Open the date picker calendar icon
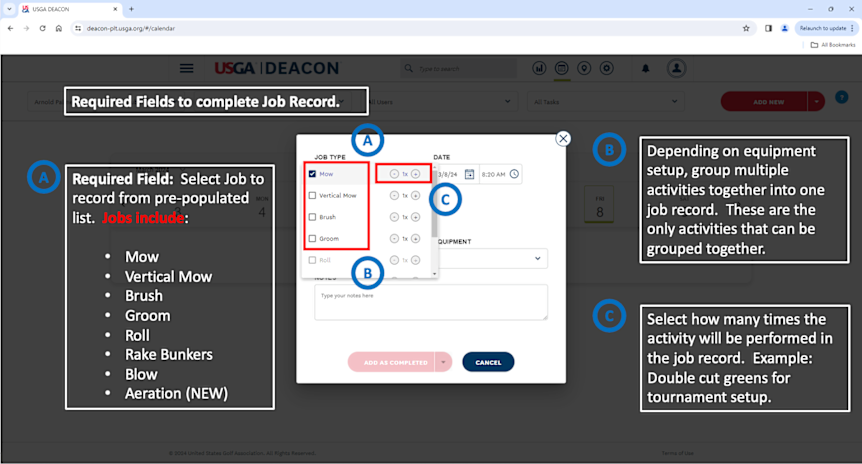This screenshot has height=464, width=862. pyautogui.click(x=469, y=174)
